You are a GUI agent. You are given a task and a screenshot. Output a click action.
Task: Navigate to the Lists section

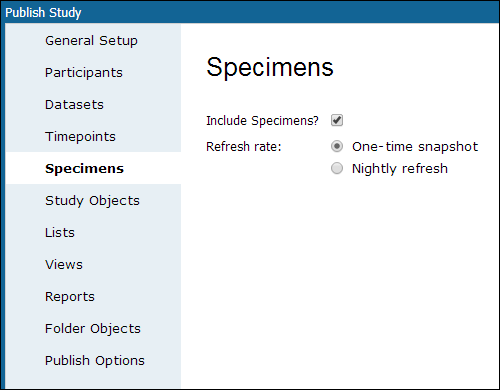60,233
